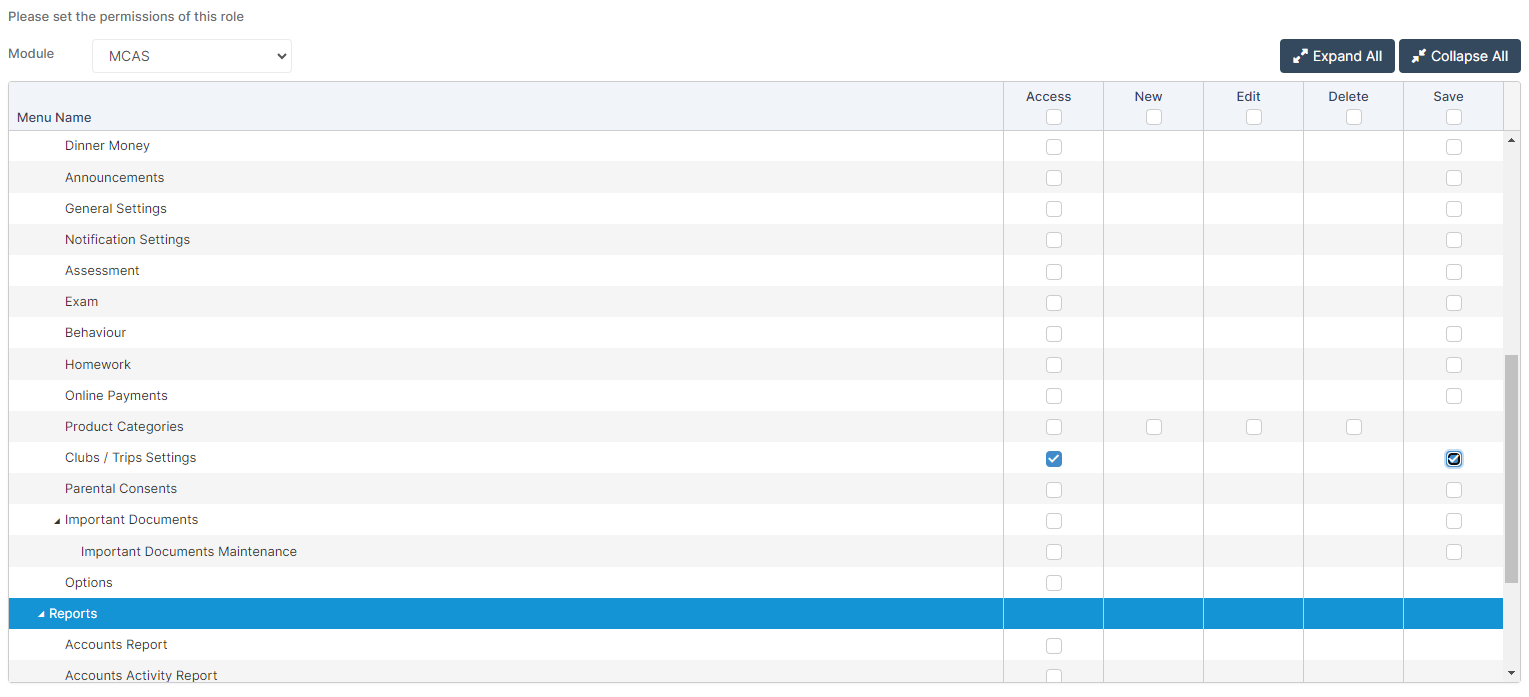
Task: Click the Parental Consents label
Action: click(121, 489)
